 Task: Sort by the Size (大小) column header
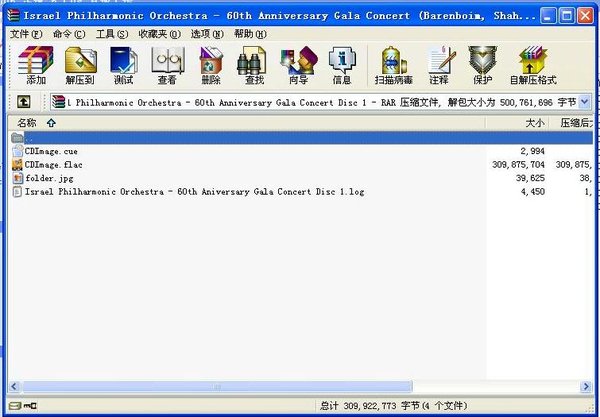click(x=517, y=123)
